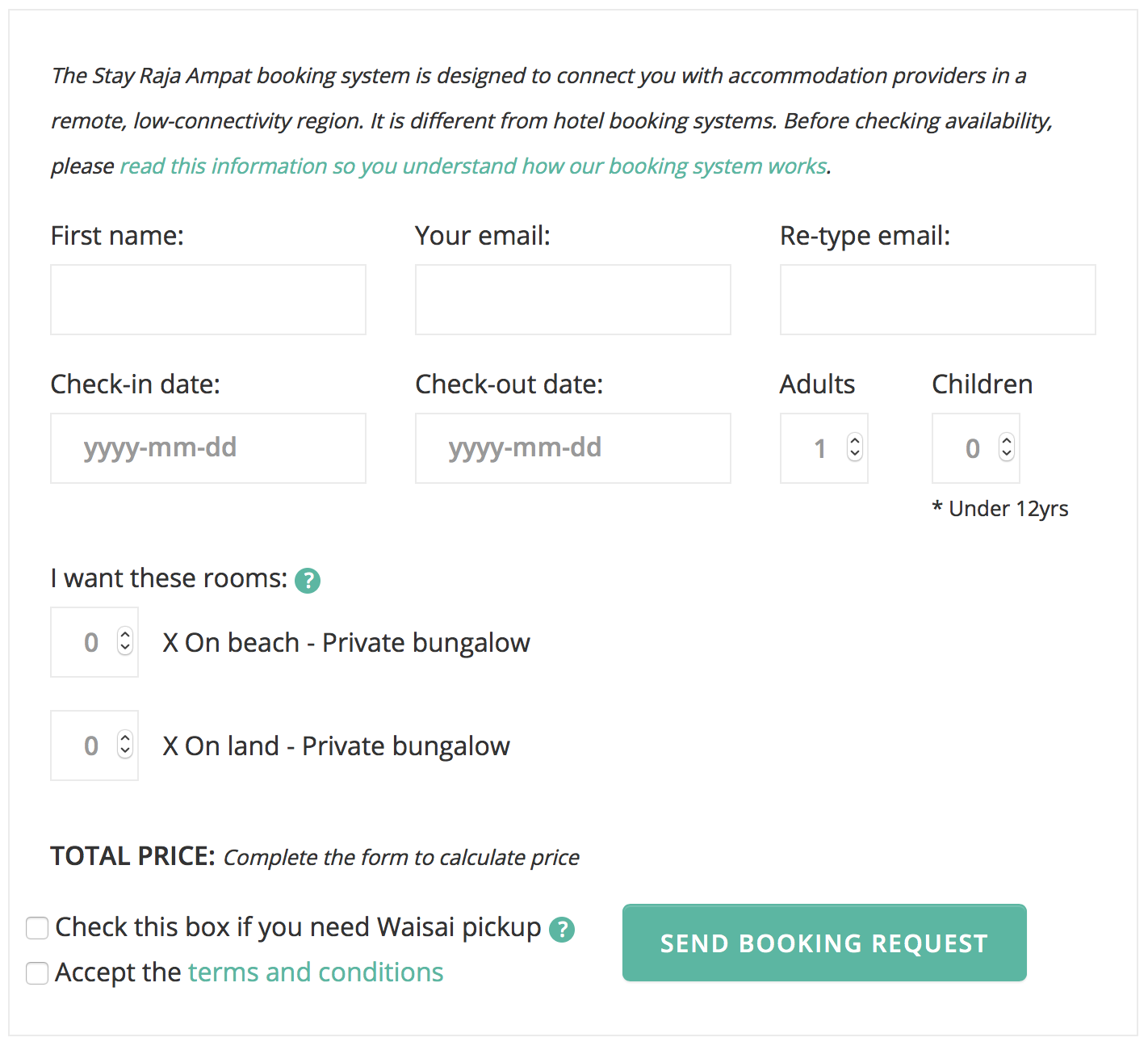The height and width of the screenshot is (1050, 1148).
Task: Check the Waisai pickup checkbox
Action: pyautogui.click(x=37, y=928)
